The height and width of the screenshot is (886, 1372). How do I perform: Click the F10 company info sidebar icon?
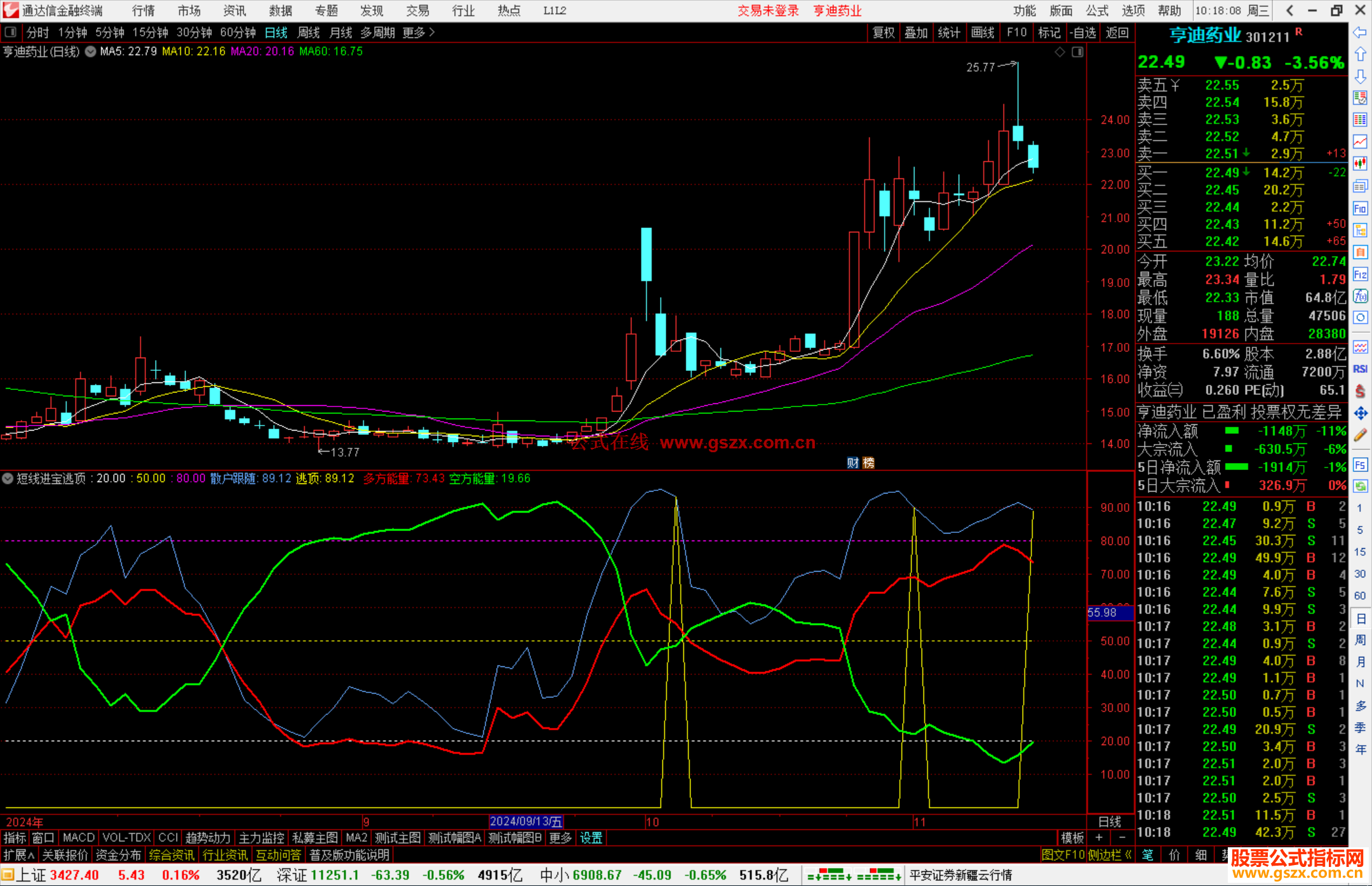pos(1360,208)
